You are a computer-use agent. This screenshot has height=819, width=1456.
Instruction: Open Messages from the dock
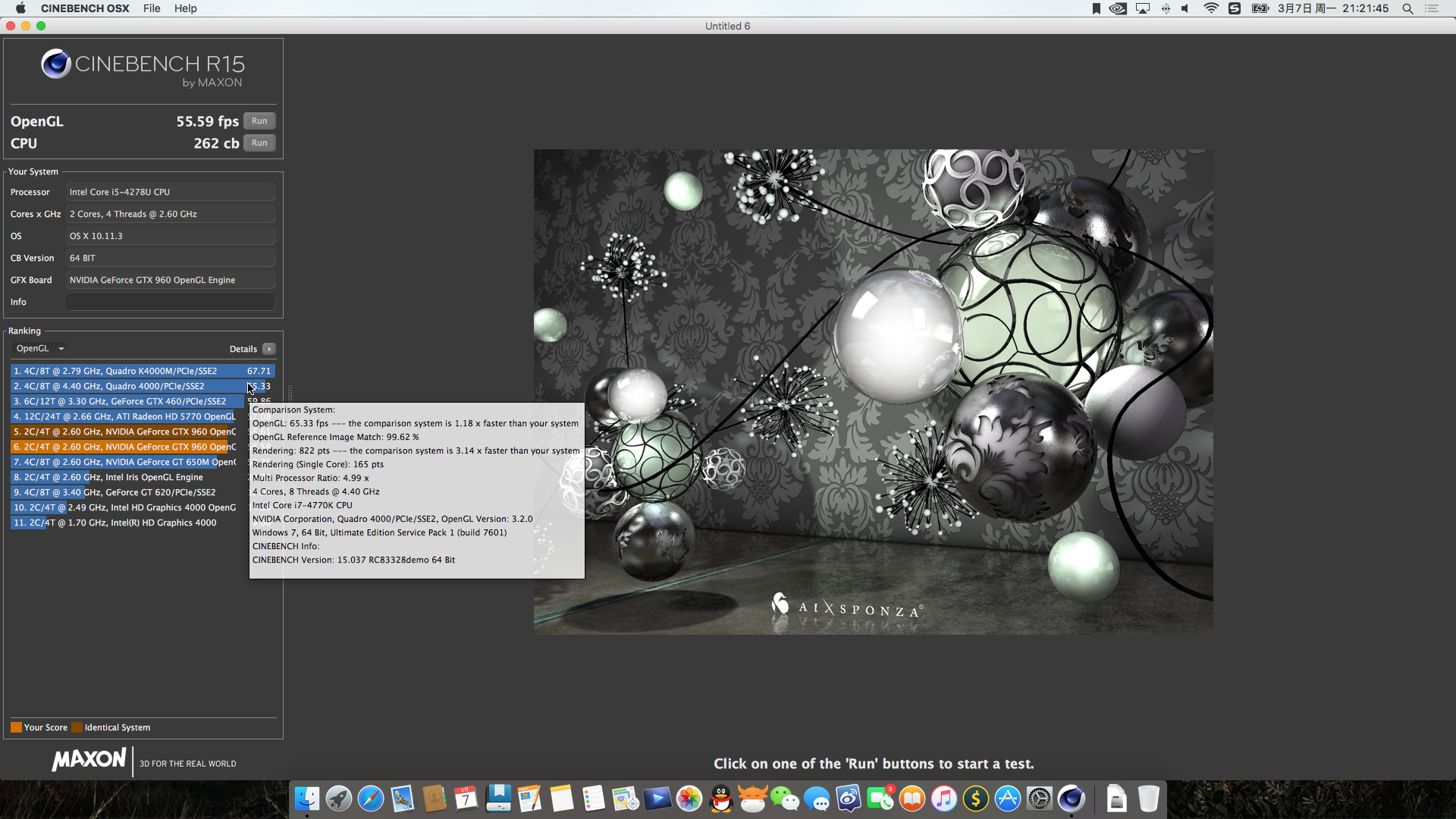pos(817,799)
